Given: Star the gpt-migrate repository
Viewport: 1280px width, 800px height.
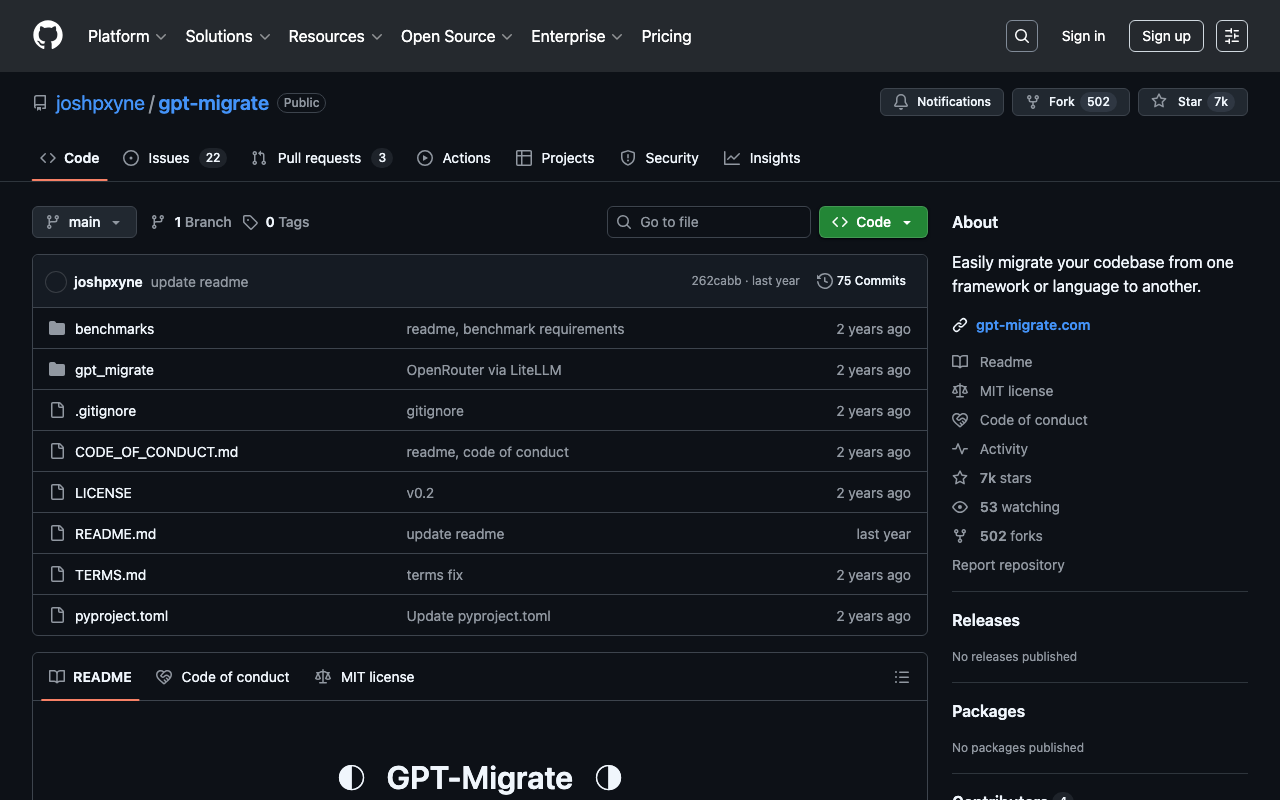Looking at the screenshot, I should pos(1177,102).
